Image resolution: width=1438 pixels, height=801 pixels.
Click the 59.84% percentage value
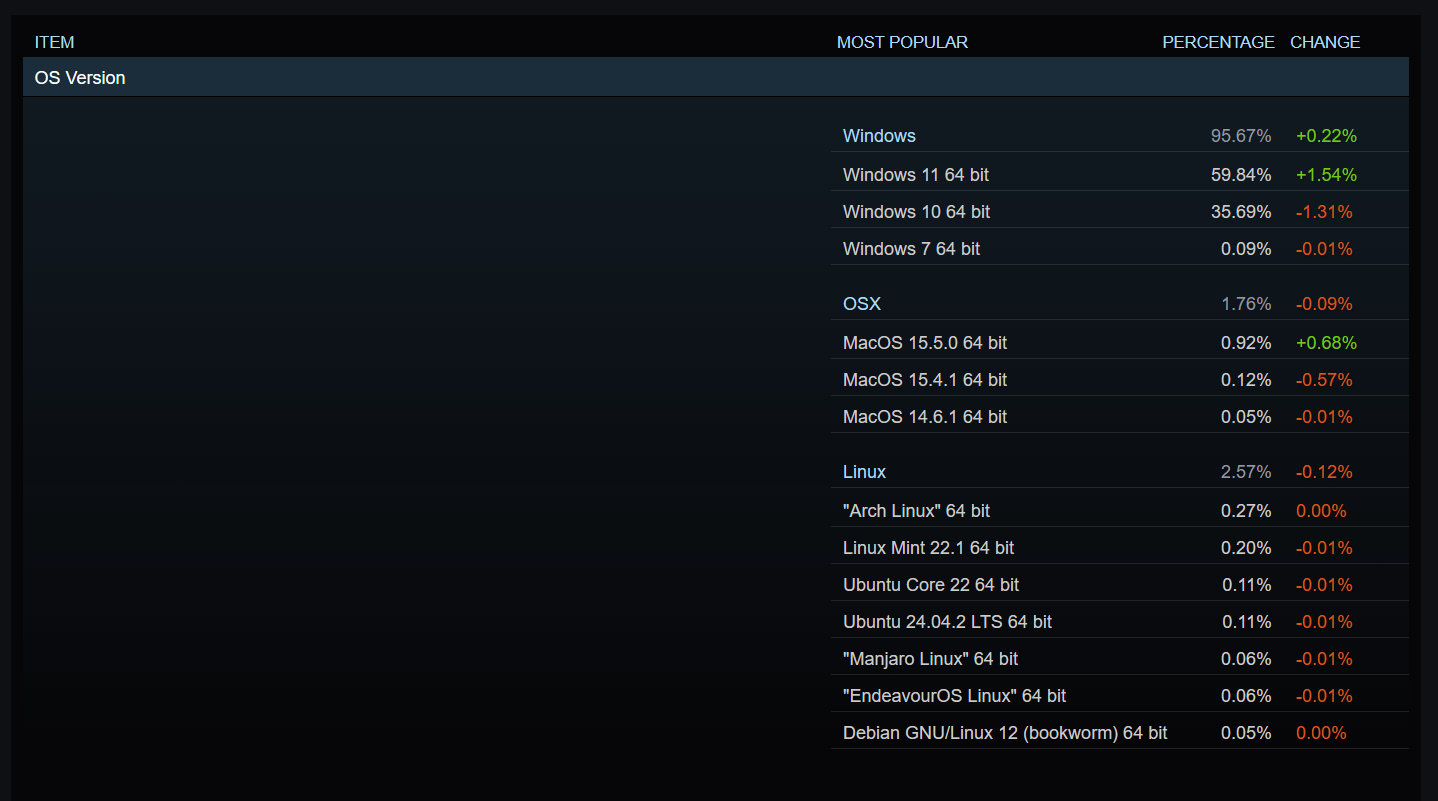(1241, 175)
